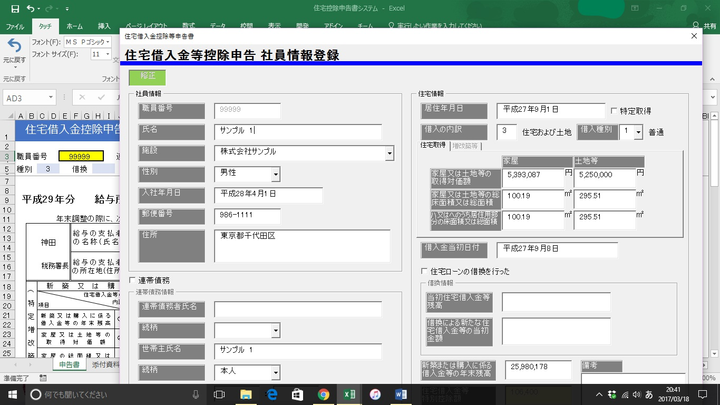
Task: Click the 当初住宅借入金等残高 field
Action: point(556,302)
